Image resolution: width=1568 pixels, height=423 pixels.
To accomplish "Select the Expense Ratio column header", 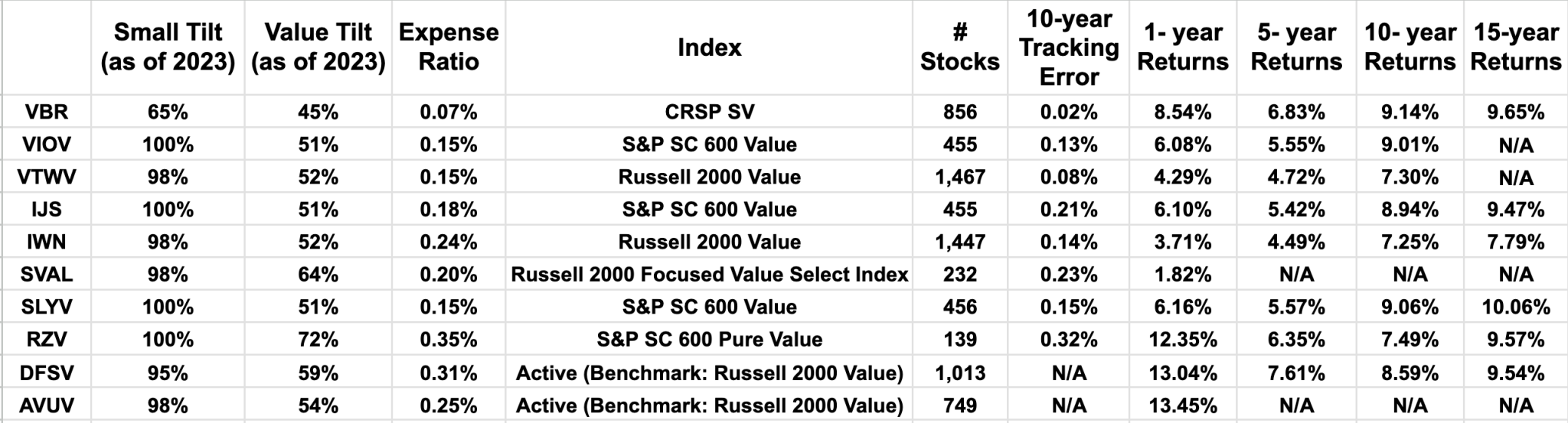I will 449,47.
